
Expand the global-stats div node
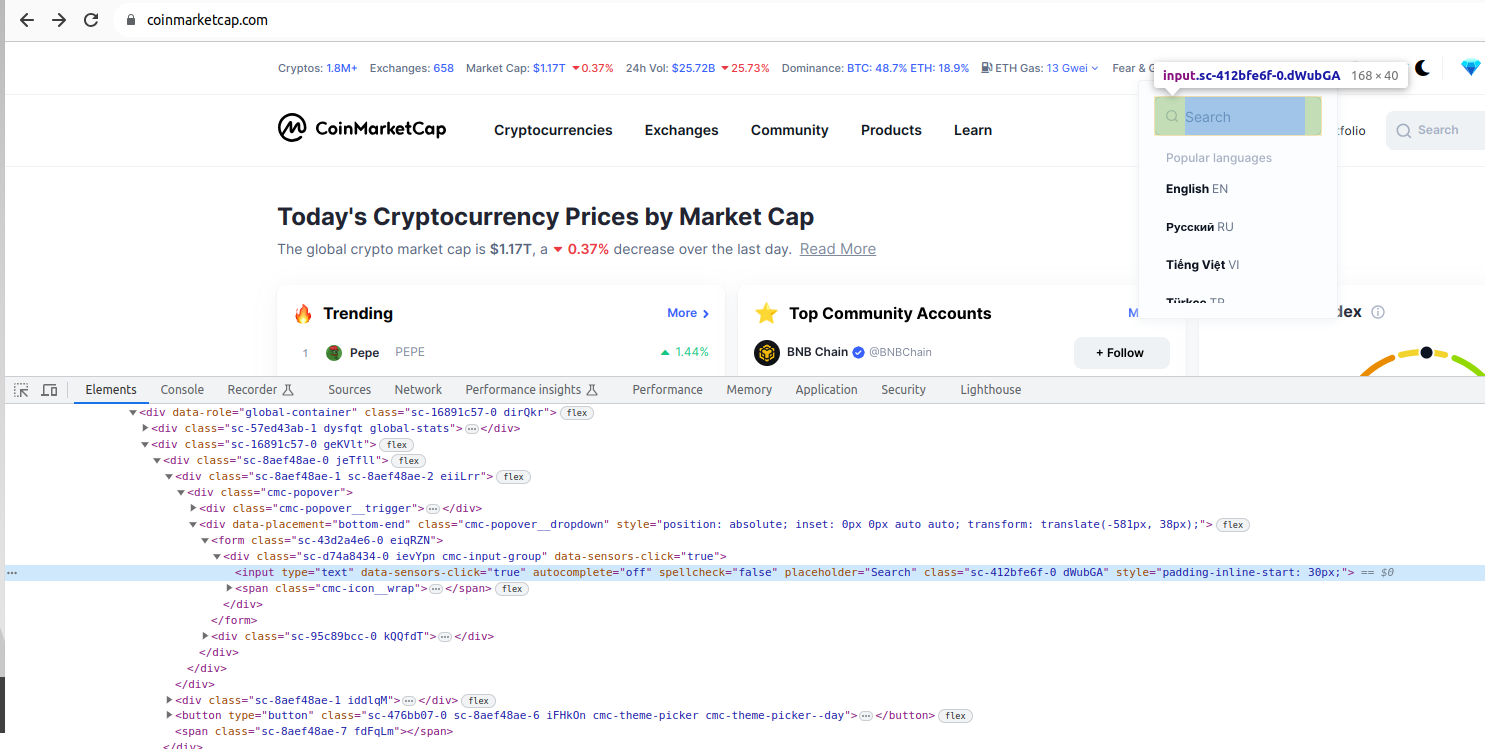[x=146, y=428]
